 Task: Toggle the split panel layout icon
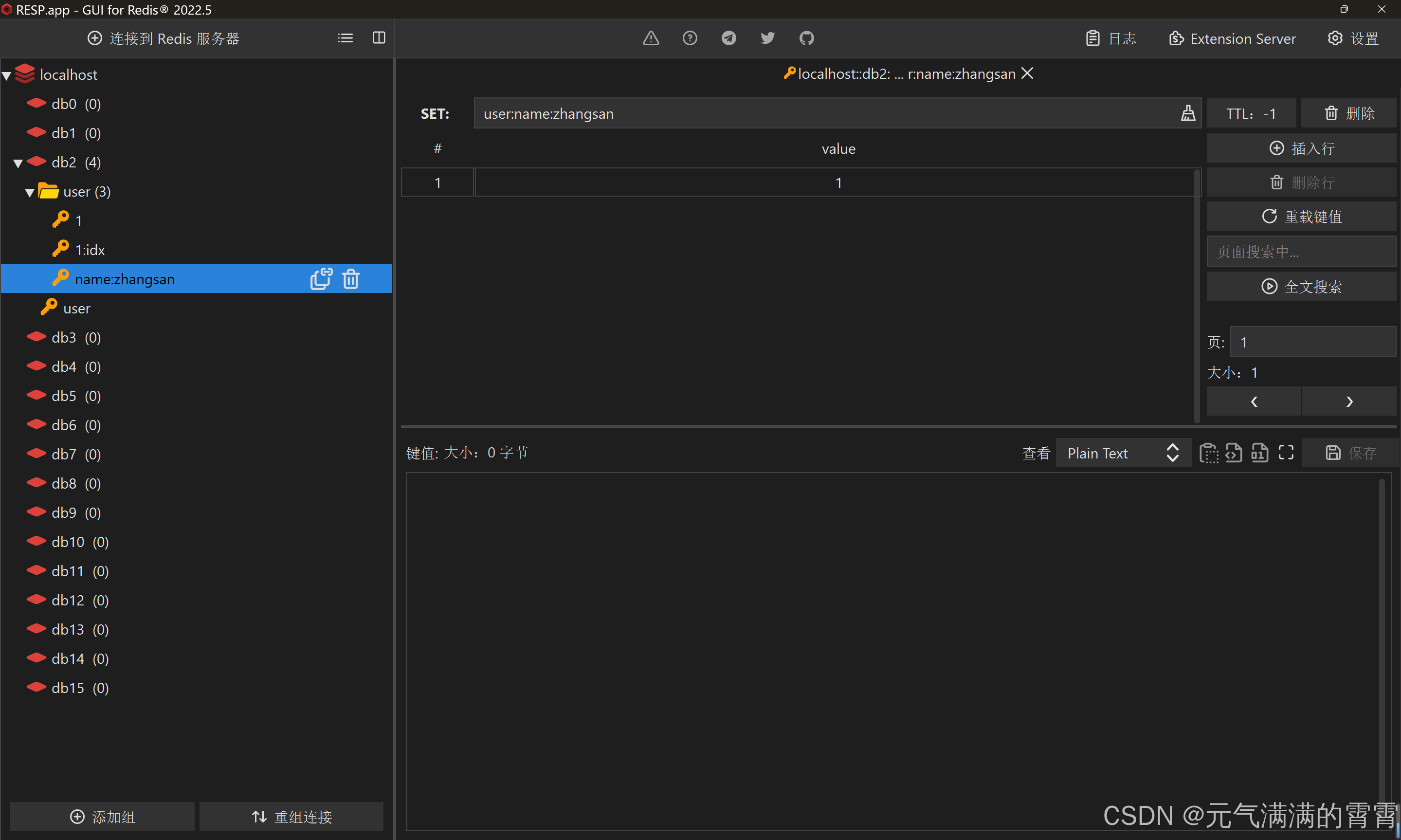click(x=379, y=38)
